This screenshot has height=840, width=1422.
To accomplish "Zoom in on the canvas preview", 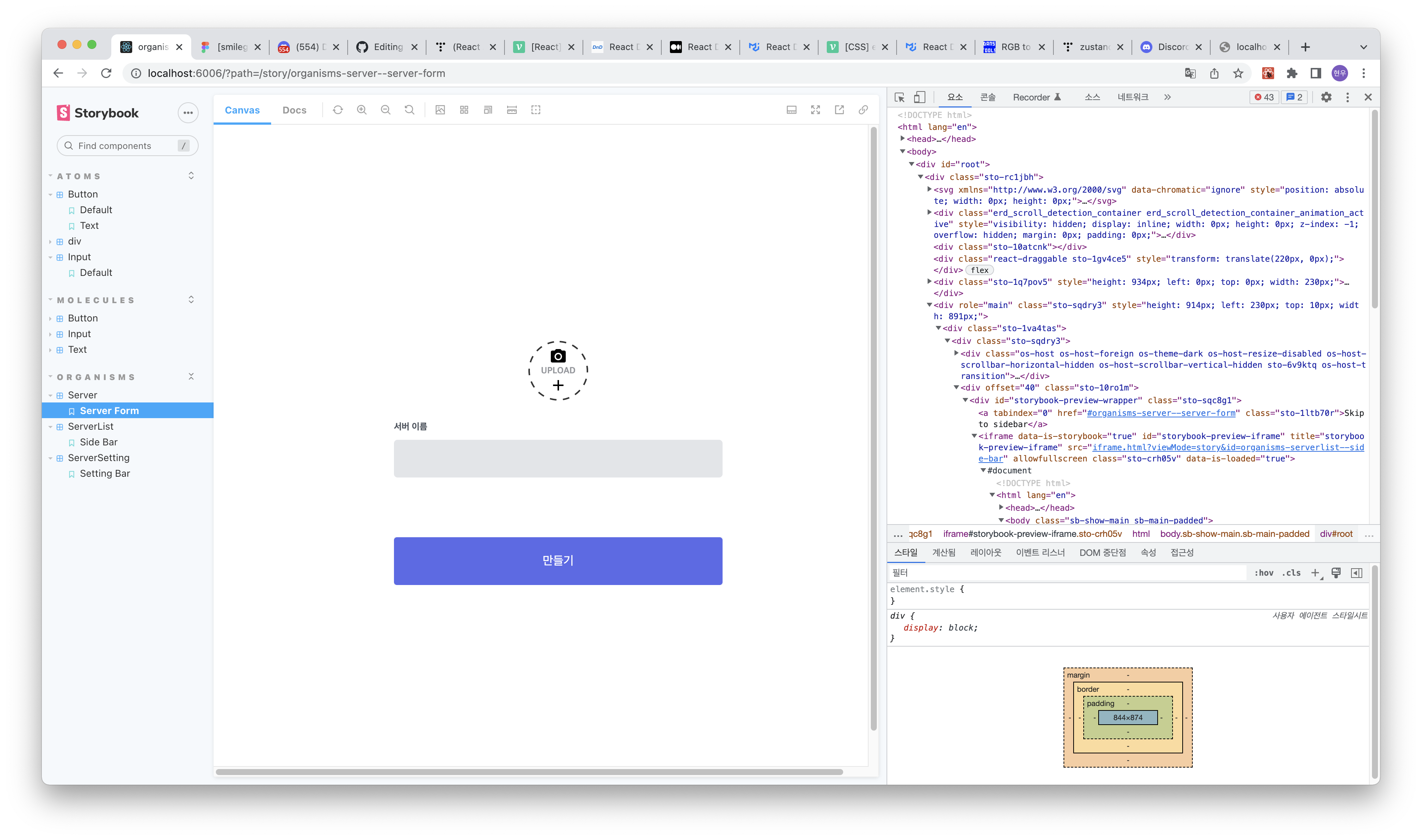I will [x=362, y=110].
